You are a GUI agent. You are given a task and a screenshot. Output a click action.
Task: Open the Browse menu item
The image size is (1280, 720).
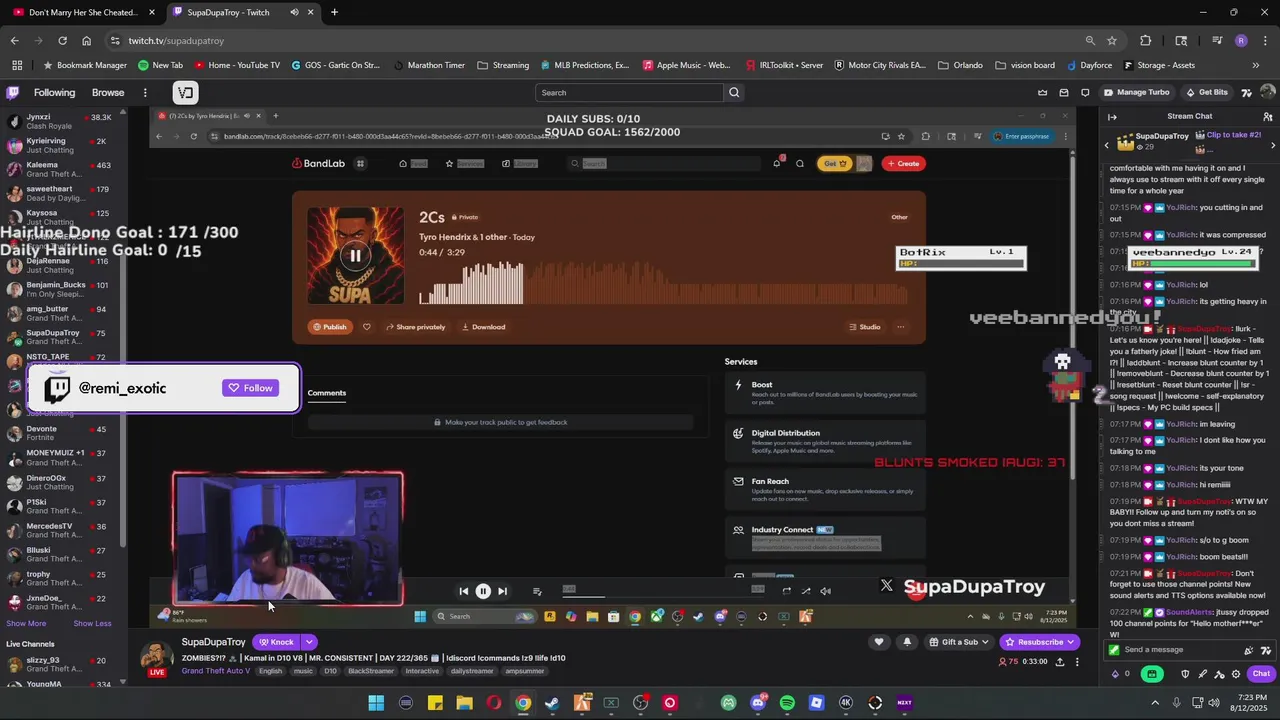tap(108, 92)
